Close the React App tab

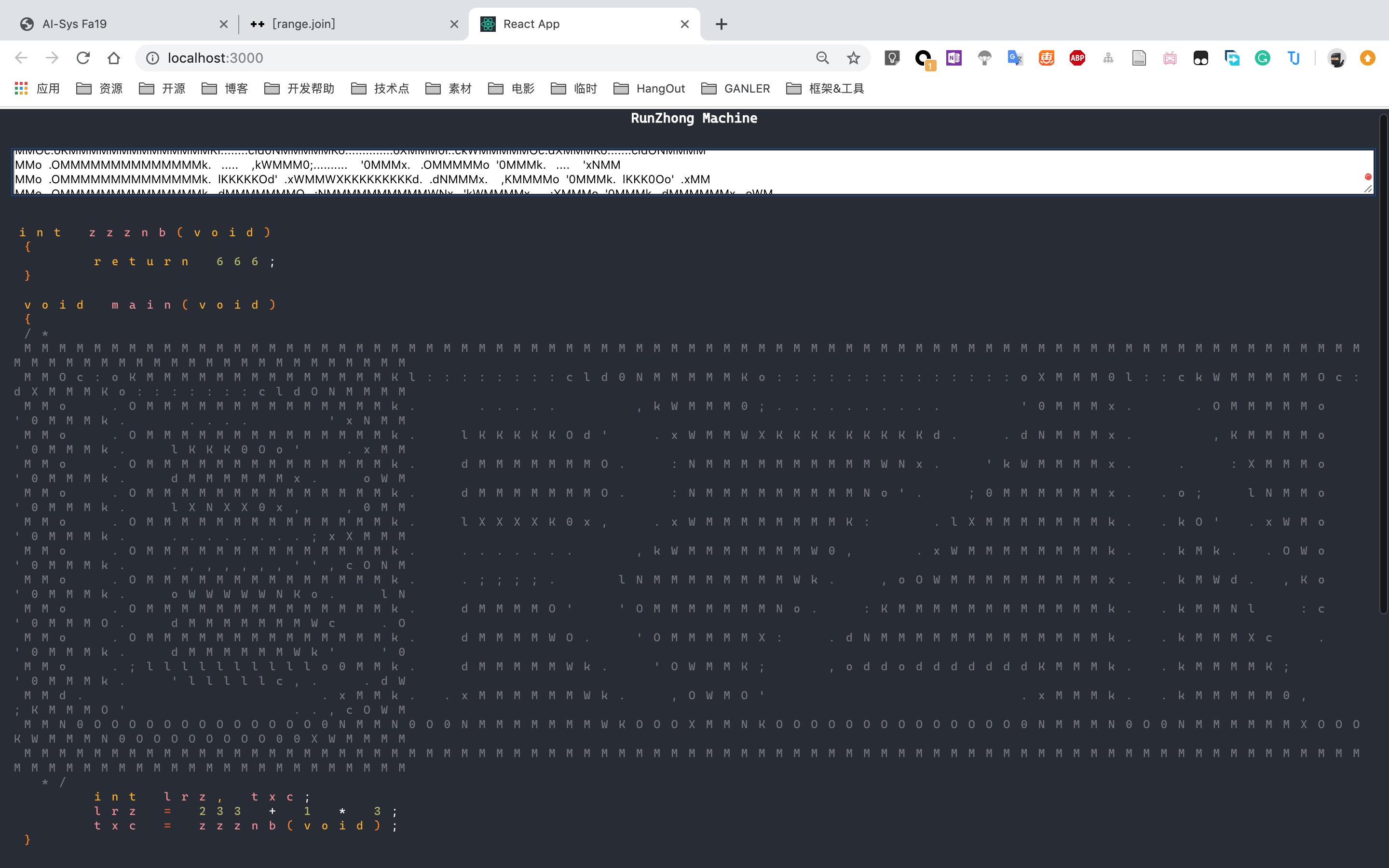tap(684, 24)
